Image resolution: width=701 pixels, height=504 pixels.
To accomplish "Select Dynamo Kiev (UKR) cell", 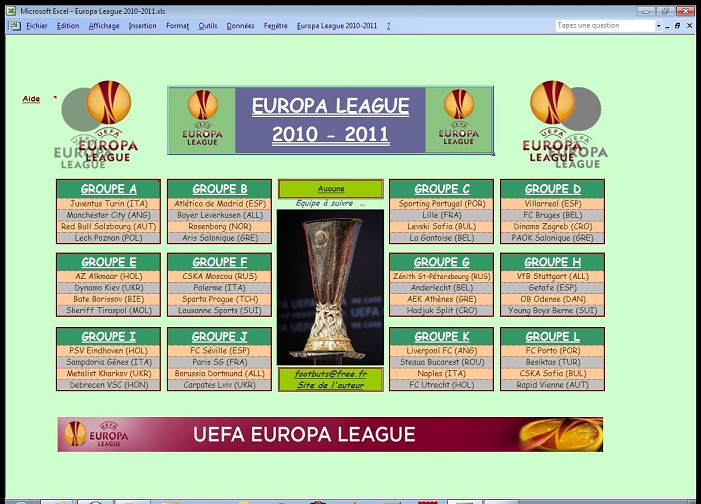I will pos(109,288).
